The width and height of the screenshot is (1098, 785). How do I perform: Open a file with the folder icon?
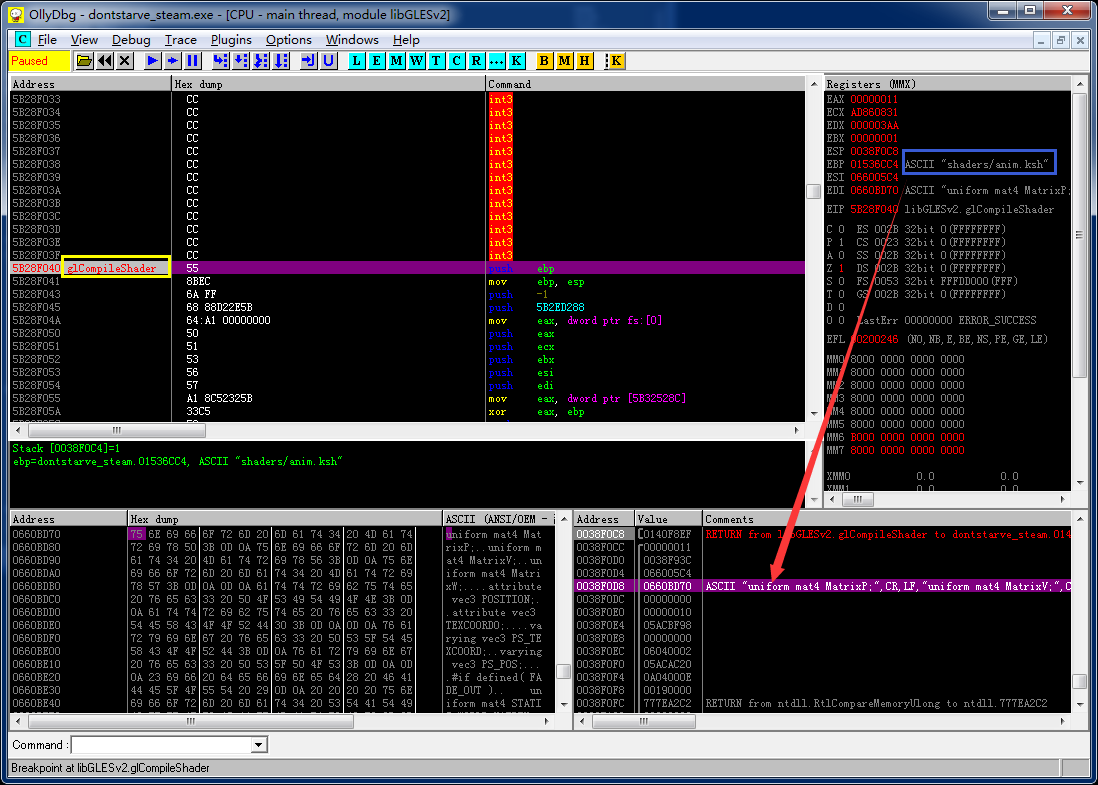(x=84, y=61)
